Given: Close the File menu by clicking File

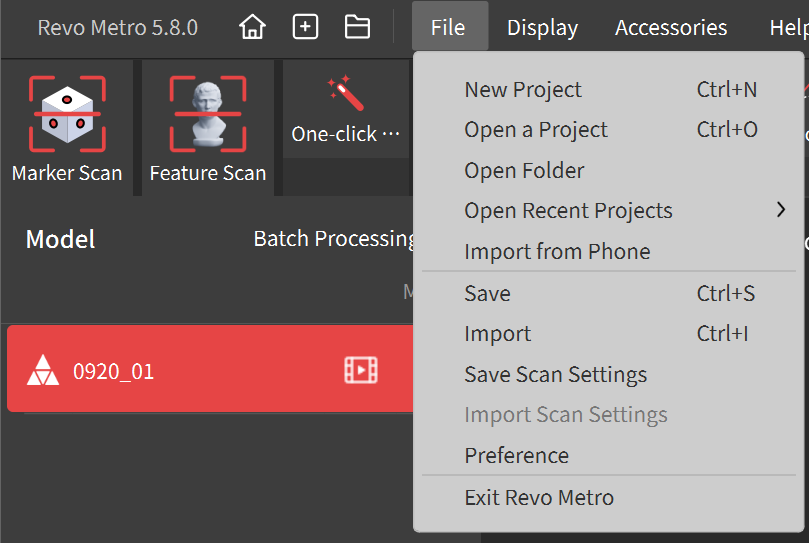Looking at the screenshot, I should click(448, 28).
